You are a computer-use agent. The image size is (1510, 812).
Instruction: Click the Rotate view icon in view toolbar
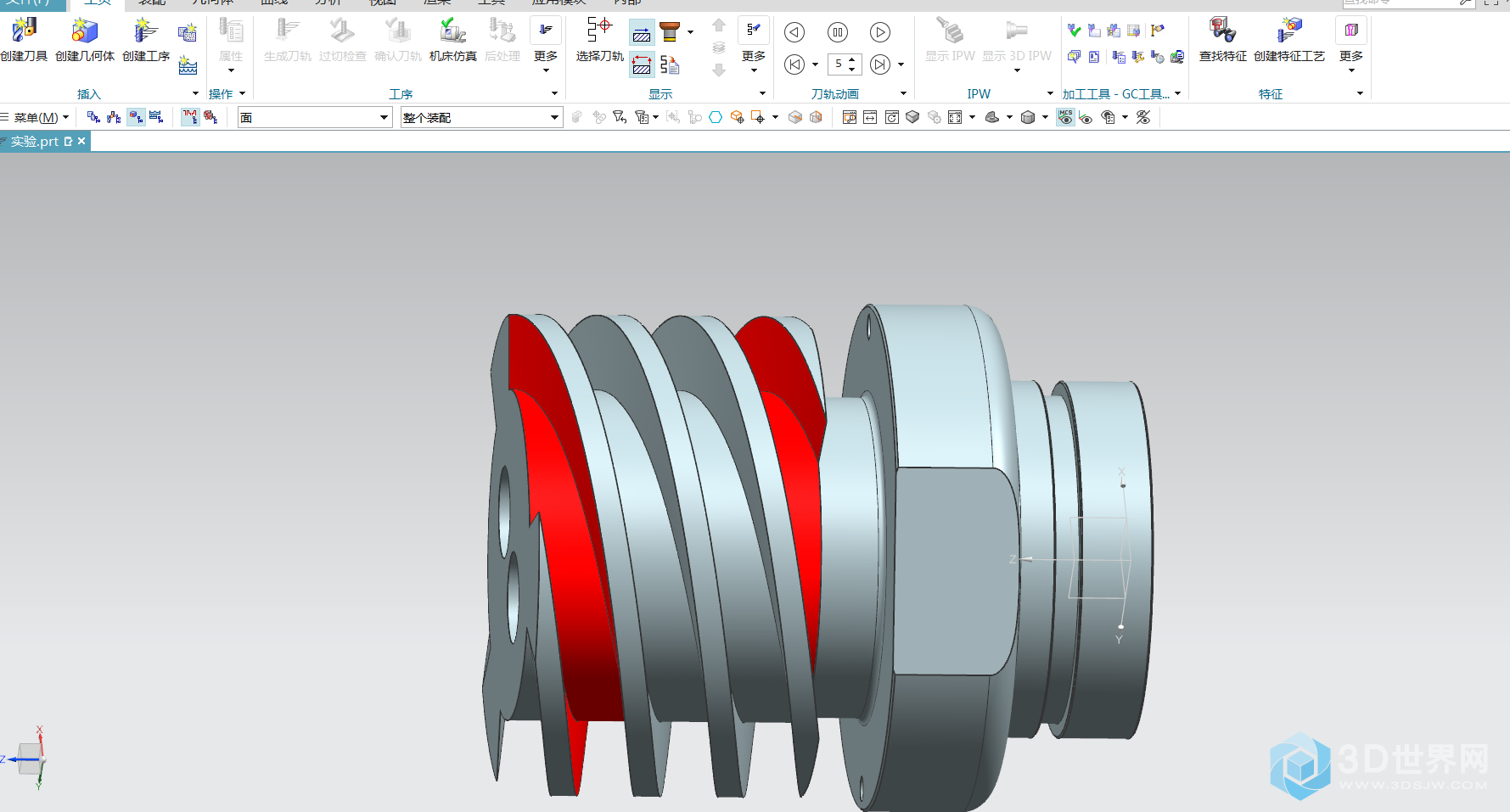click(x=892, y=117)
